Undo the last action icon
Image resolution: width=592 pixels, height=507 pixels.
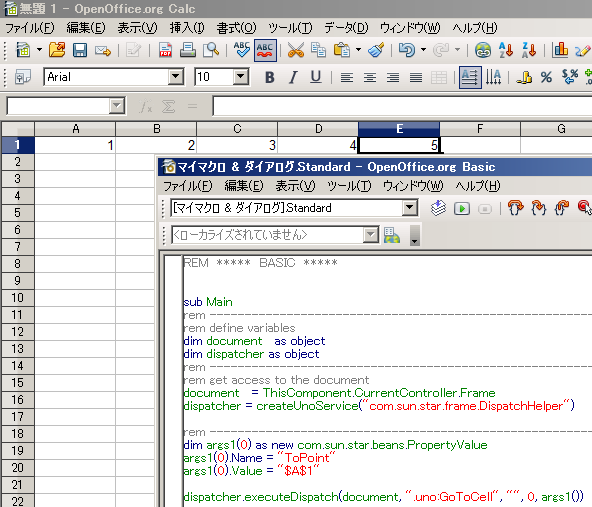click(407, 50)
